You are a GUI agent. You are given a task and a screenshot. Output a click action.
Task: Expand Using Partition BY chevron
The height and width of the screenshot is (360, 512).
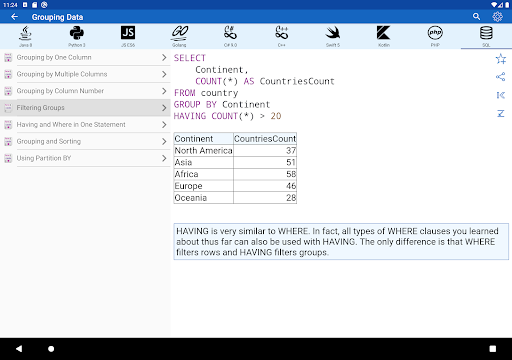click(164, 158)
